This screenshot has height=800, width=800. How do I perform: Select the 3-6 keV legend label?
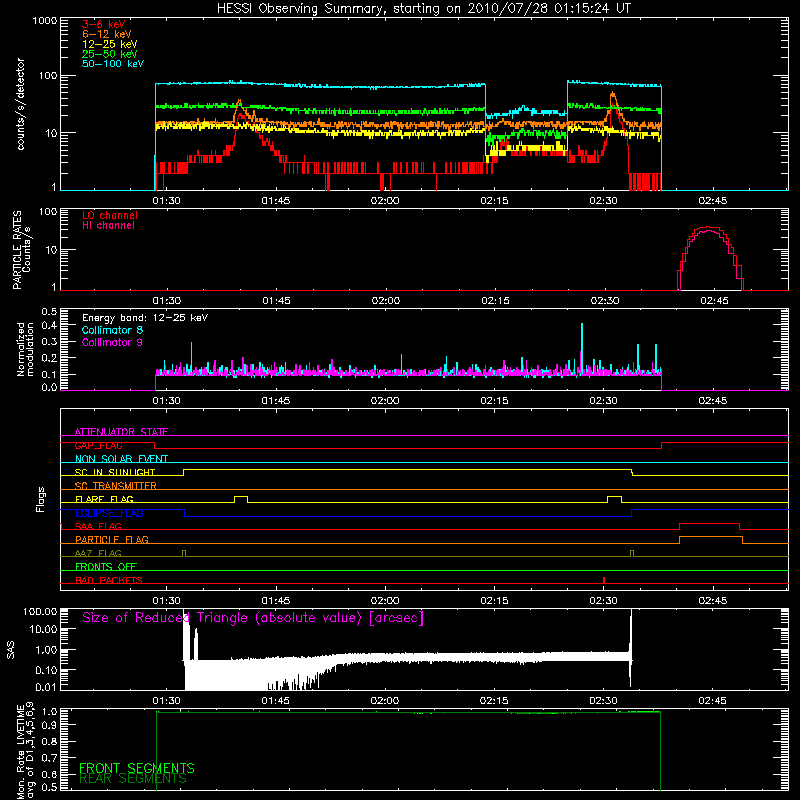tap(104, 24)
